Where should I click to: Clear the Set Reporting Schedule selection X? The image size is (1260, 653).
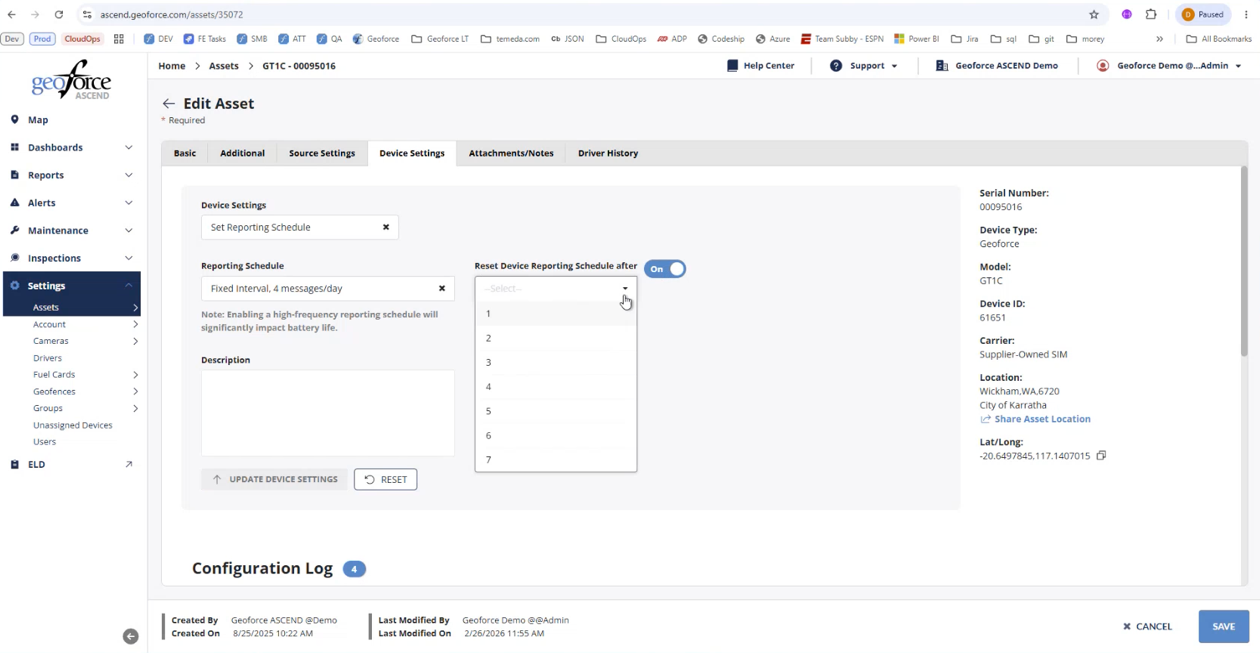[386, 227]
